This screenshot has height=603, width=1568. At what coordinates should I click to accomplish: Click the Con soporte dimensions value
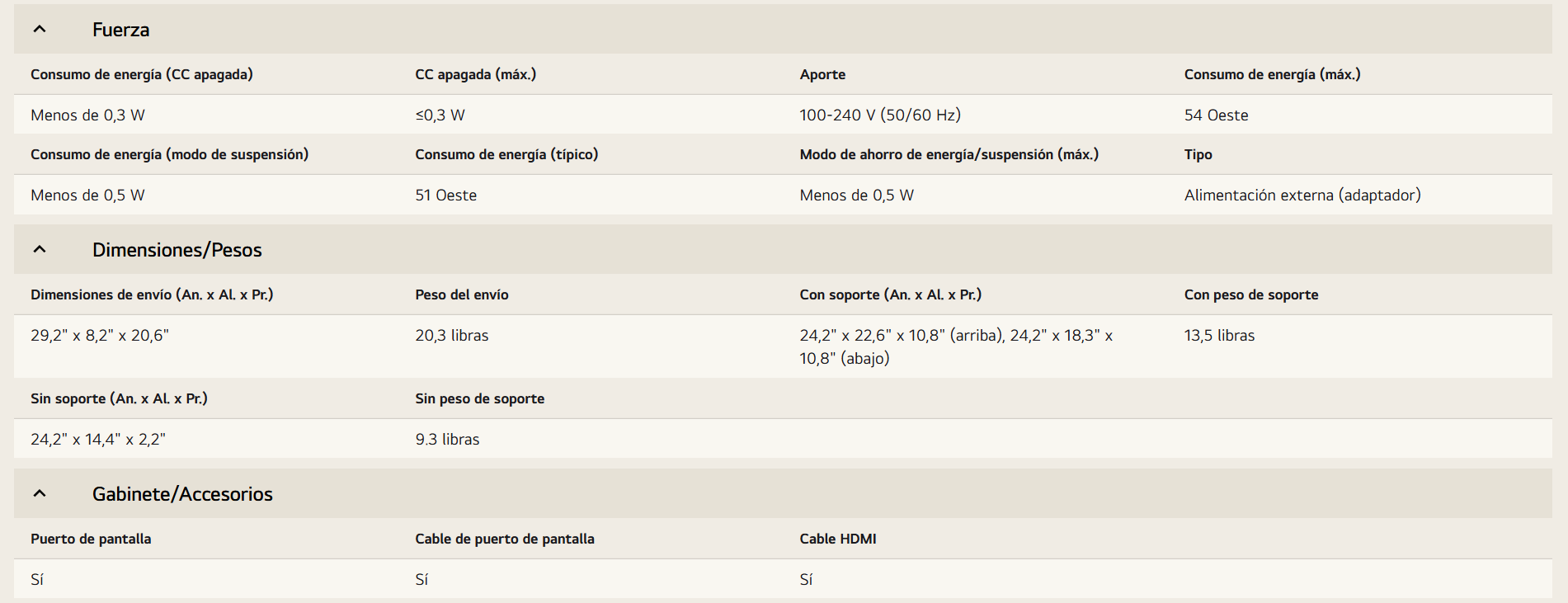tap(956, 347)
